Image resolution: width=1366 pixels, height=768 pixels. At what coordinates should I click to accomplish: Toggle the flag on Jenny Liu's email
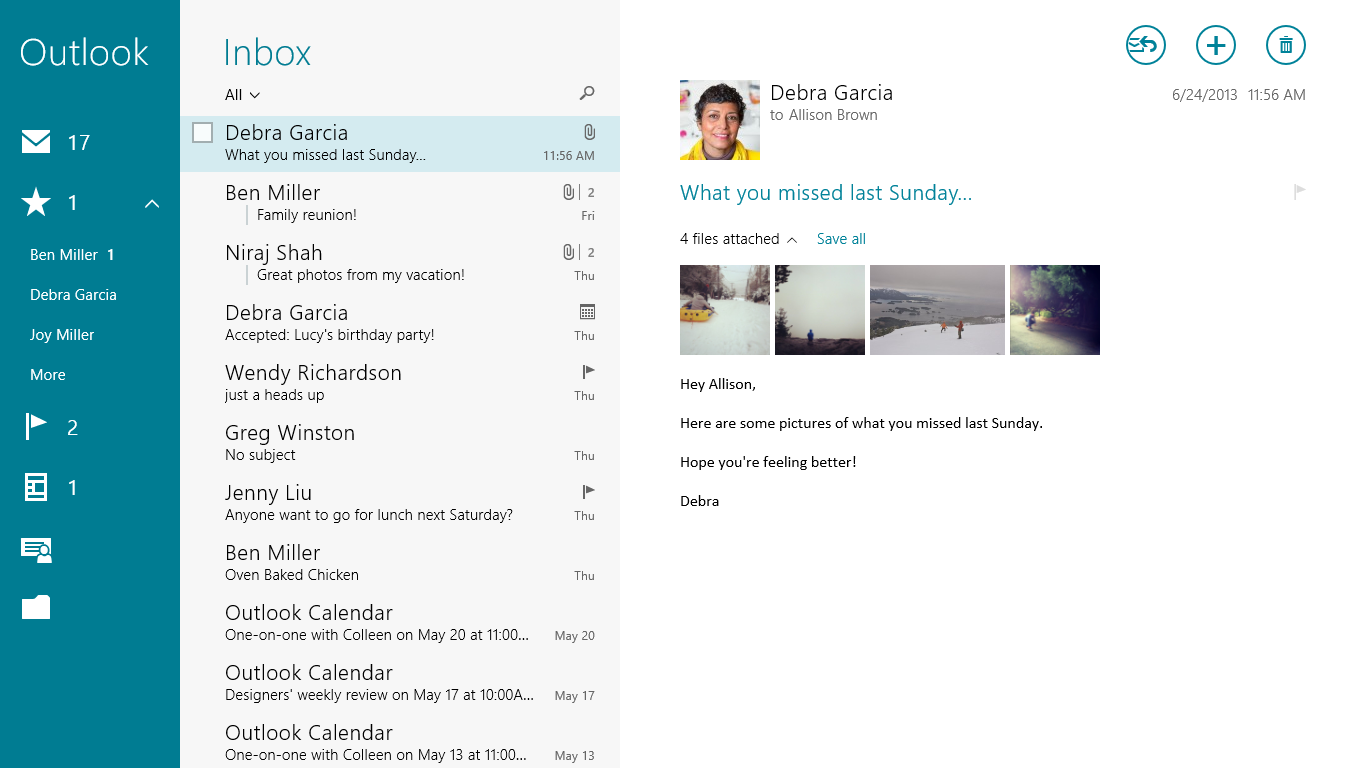tap(588, 491)
